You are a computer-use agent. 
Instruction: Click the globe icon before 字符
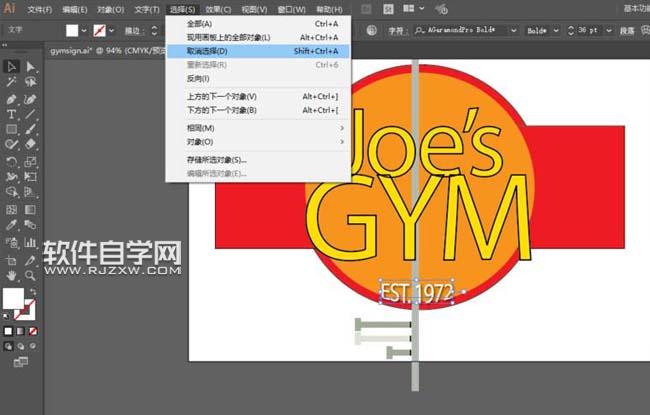[x=371, y=30]
